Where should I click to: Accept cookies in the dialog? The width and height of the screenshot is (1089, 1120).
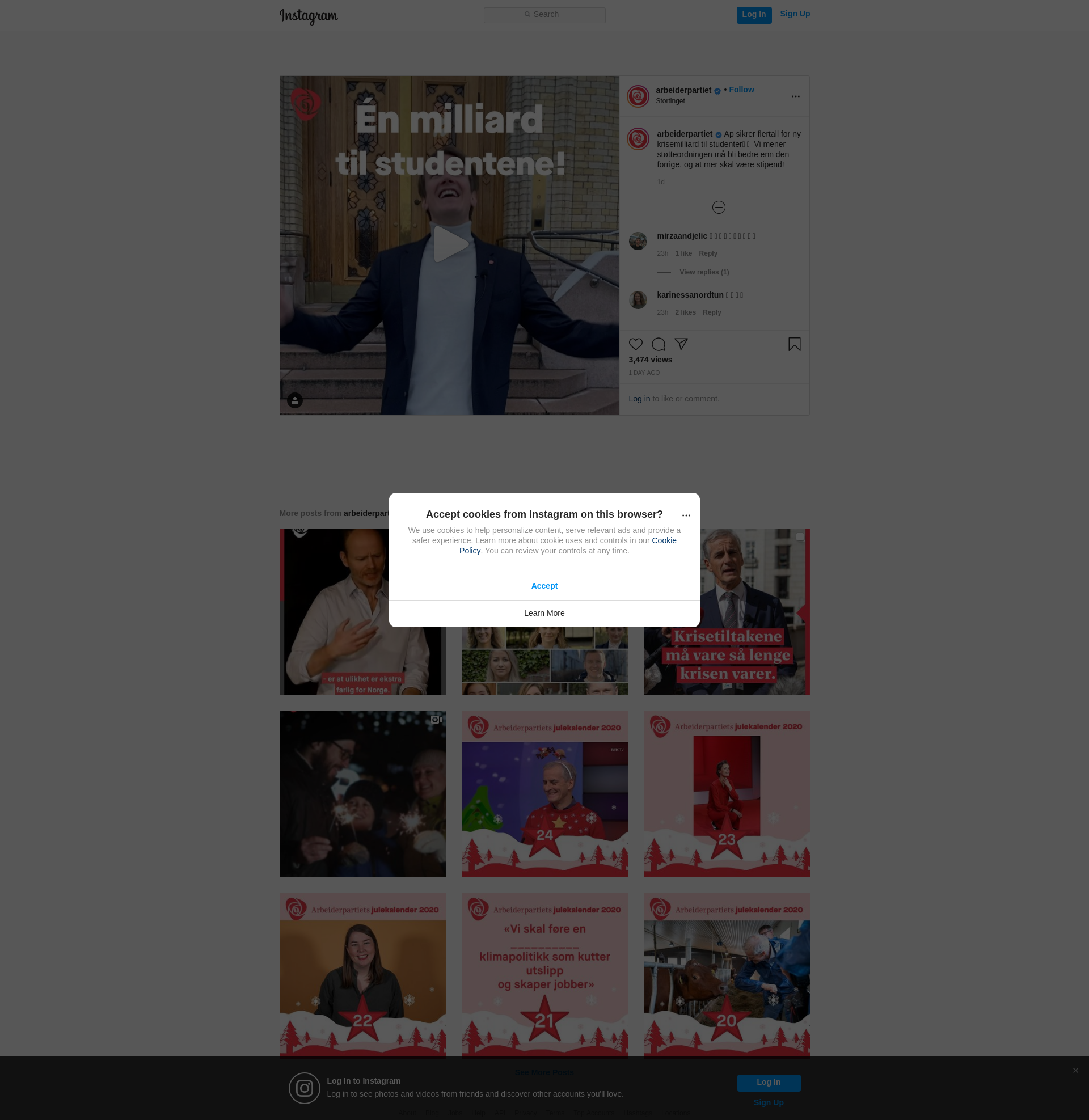[x=544, y=586]
